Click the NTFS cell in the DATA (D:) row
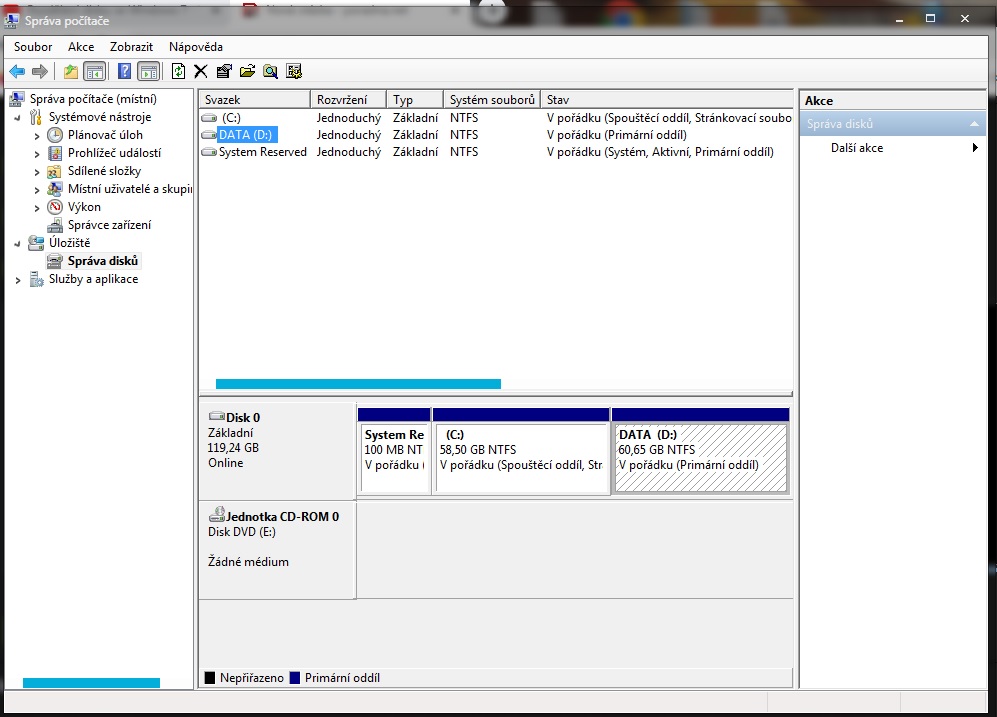The height and width of the screenshot is (717, 997). (464, 135)
